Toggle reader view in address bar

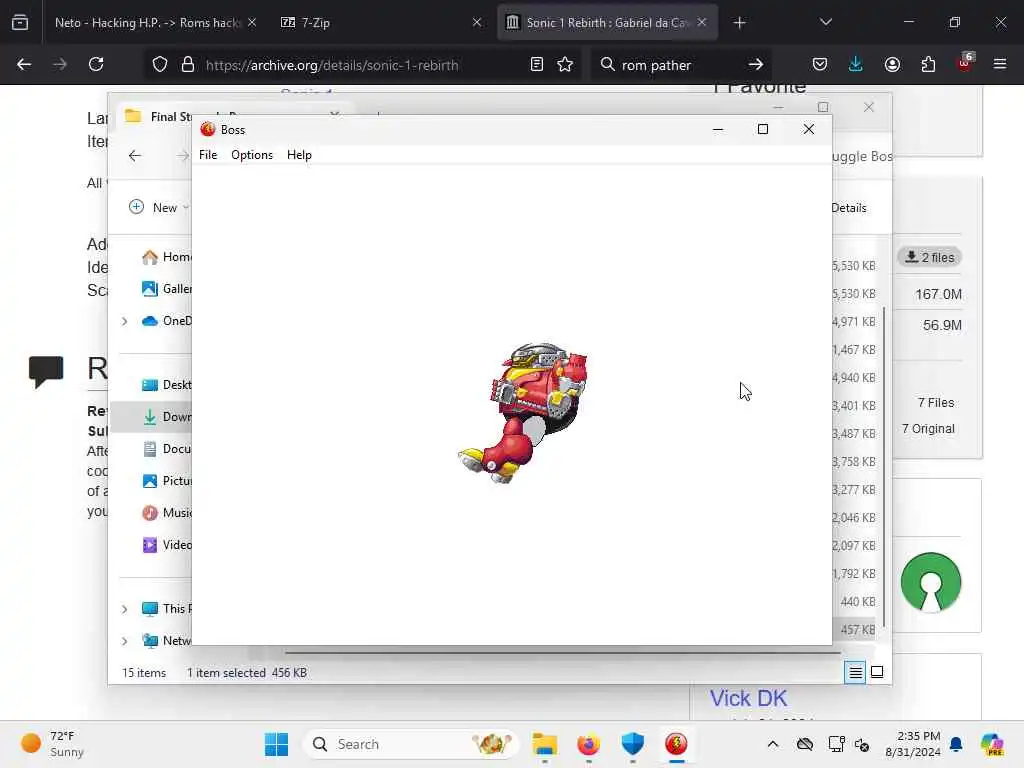point(537,65)
